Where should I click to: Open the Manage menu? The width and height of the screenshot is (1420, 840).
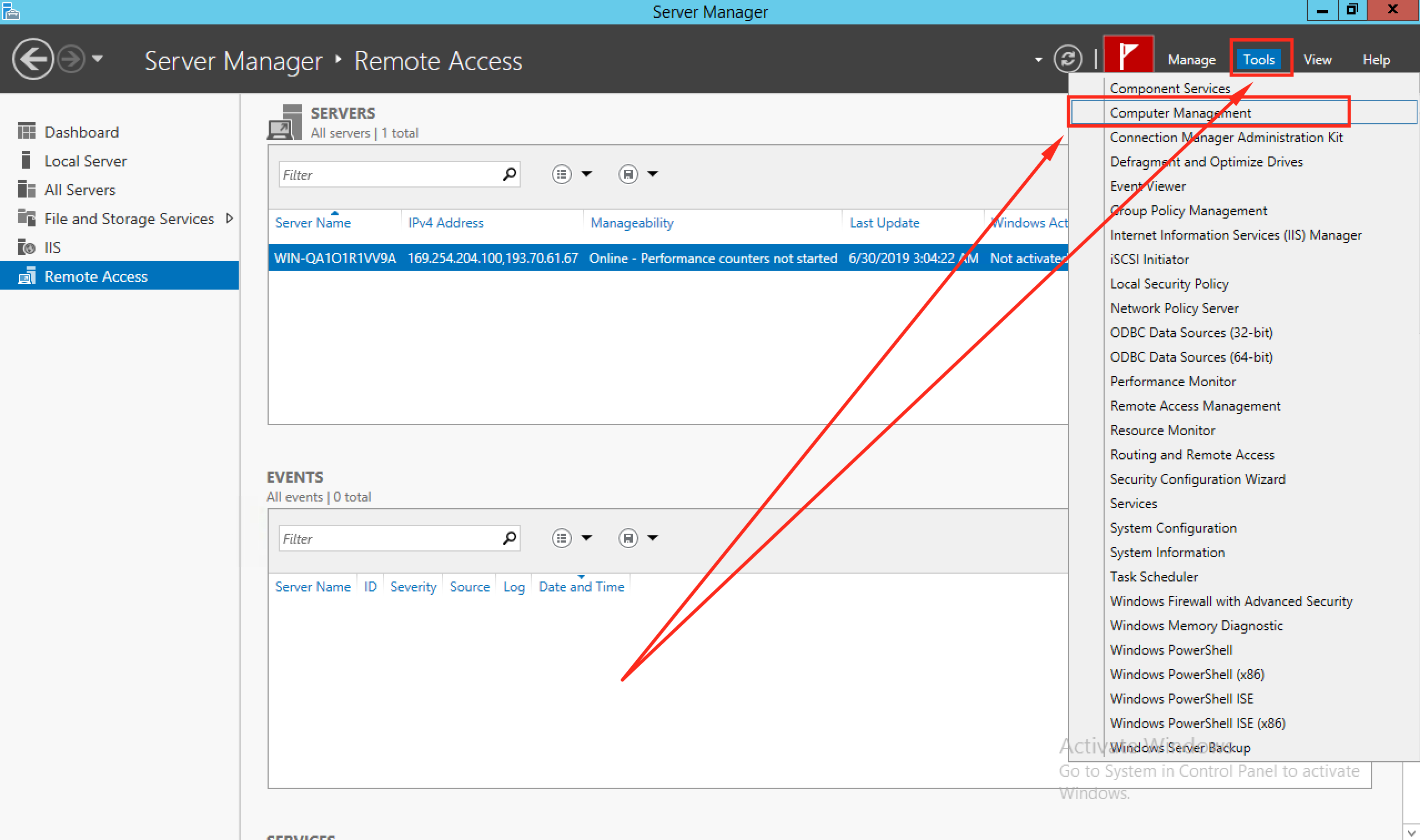1191,60
